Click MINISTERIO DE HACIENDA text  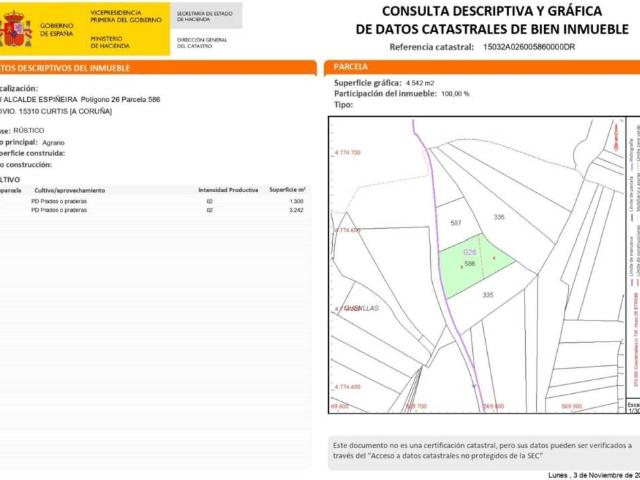tap(110, 42)
